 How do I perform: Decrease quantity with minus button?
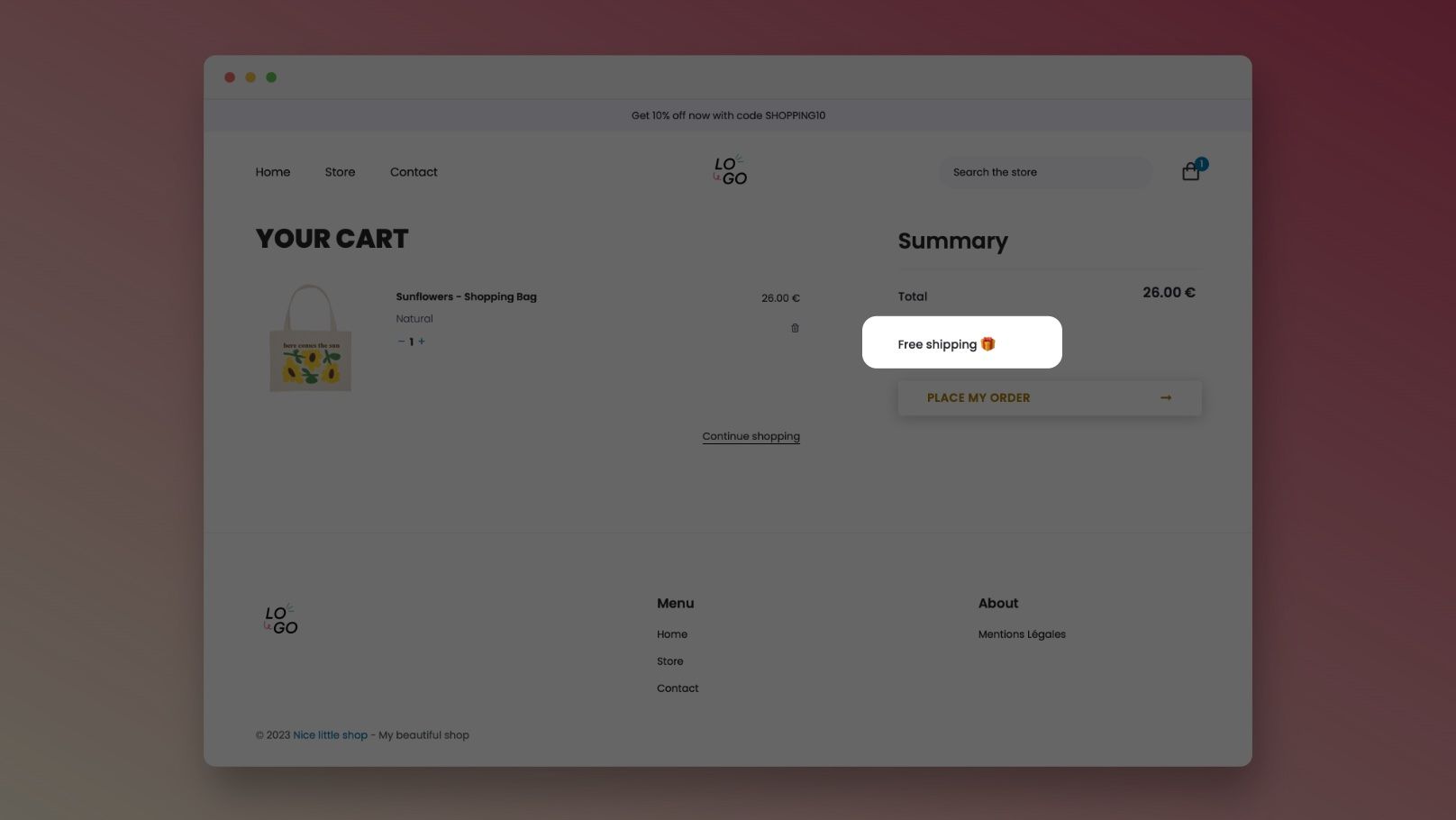(x=401, y=342)
